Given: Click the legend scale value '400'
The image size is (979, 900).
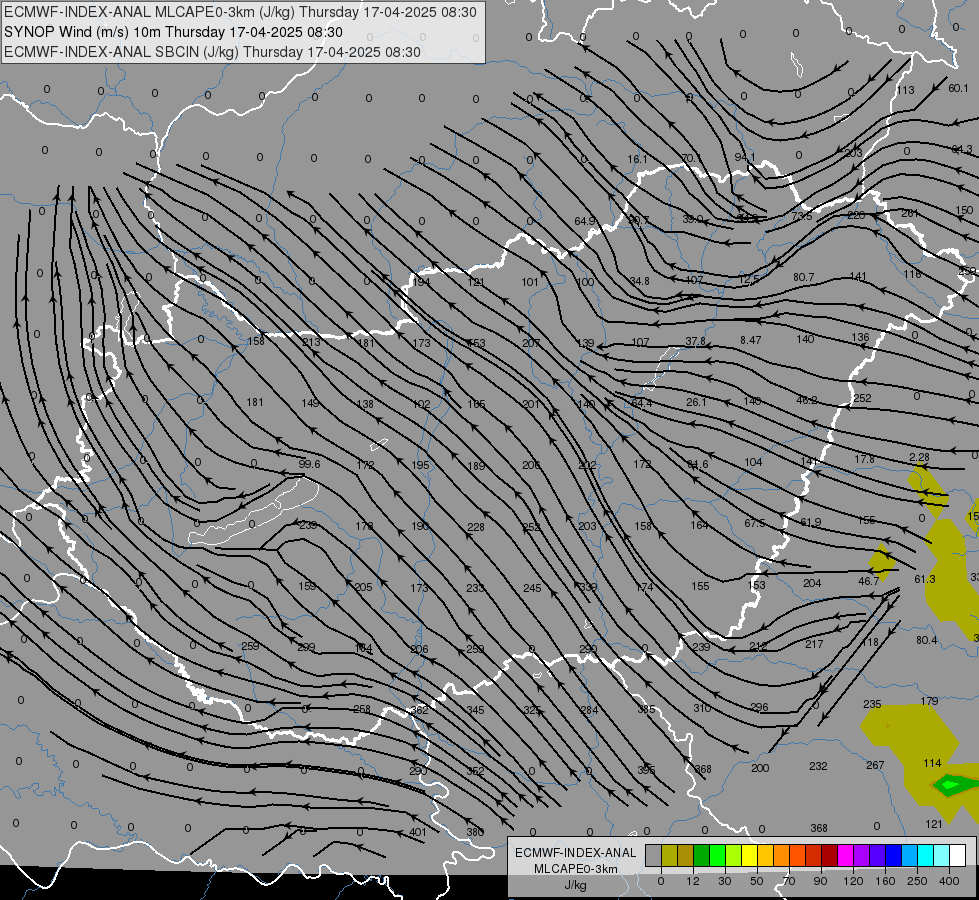Looking at the screenshot, I should click(949, 881).
